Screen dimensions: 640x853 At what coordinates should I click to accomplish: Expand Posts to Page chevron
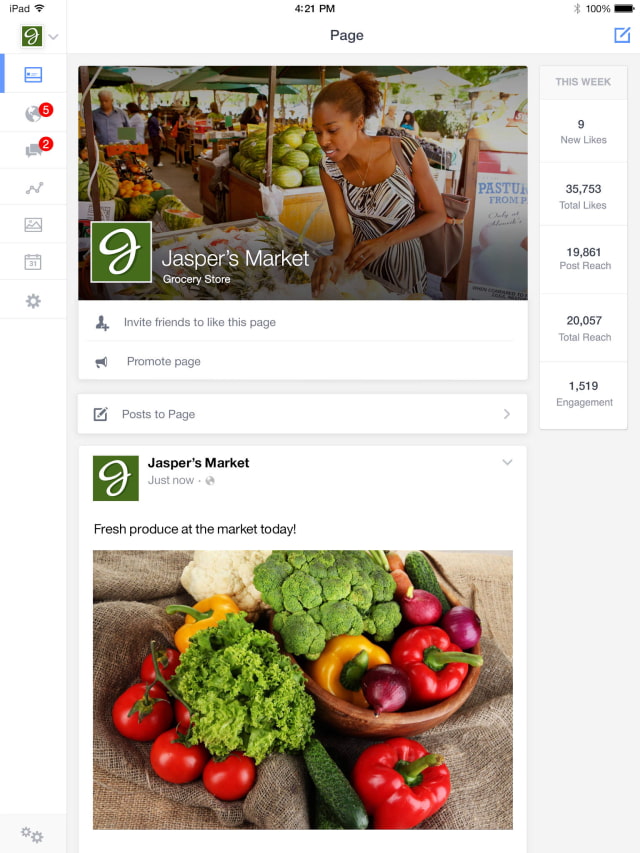[x=507, y=414]
